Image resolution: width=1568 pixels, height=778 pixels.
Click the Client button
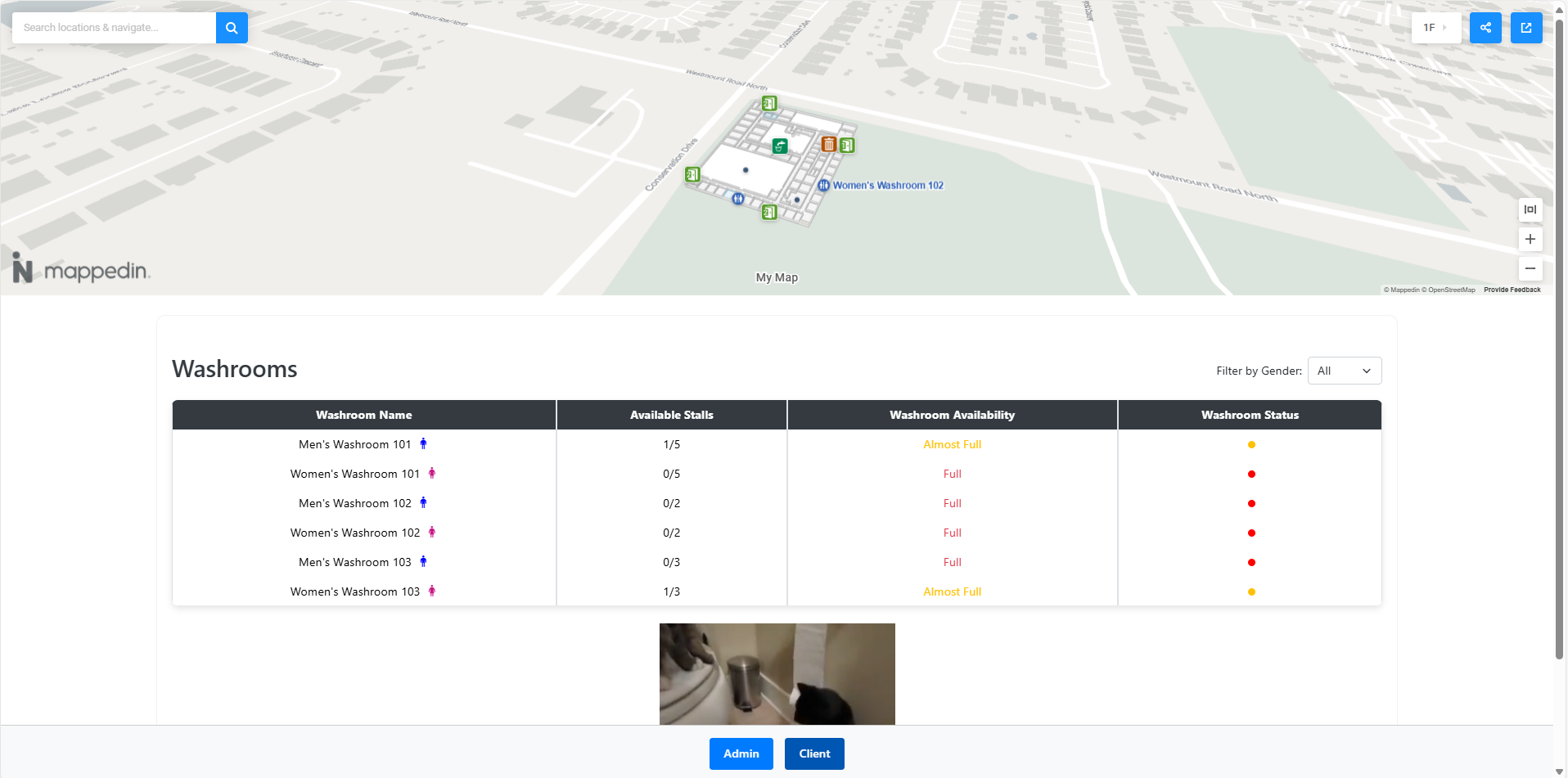tap(814, 754)
